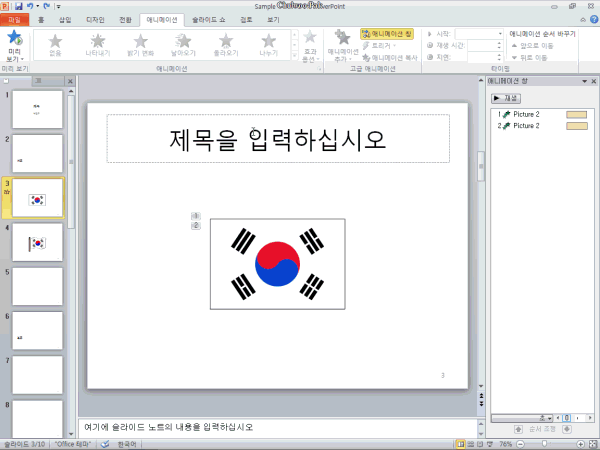Fit slide to current window icon

coord(593,444)
